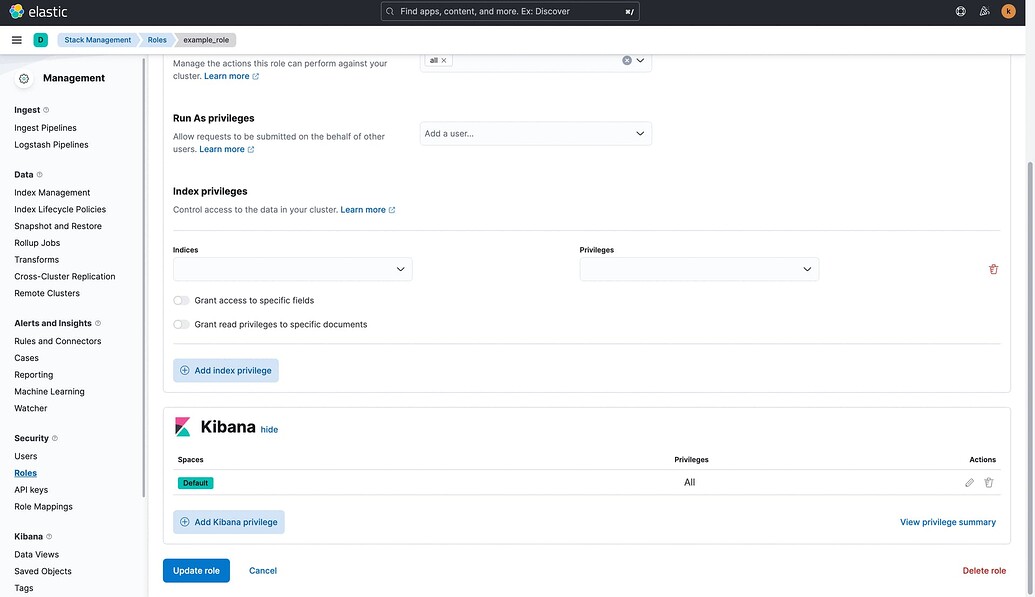The width and height of the screenshot is (1035, 597).
Task: Click the green D space icon
Action: pyautogui.click(x=40, y=39)
